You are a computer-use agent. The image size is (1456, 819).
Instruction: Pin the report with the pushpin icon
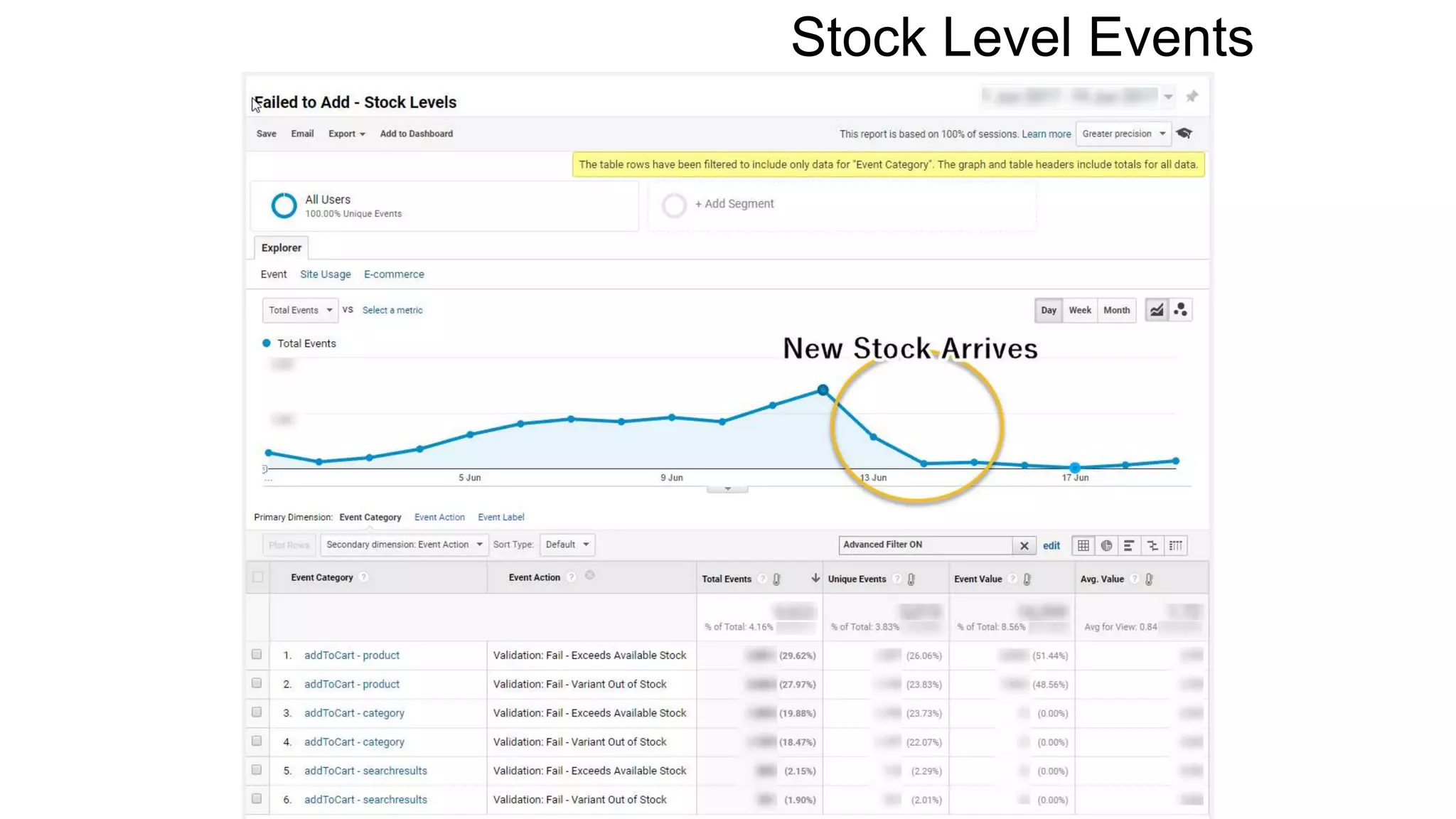click(1192, 96)
